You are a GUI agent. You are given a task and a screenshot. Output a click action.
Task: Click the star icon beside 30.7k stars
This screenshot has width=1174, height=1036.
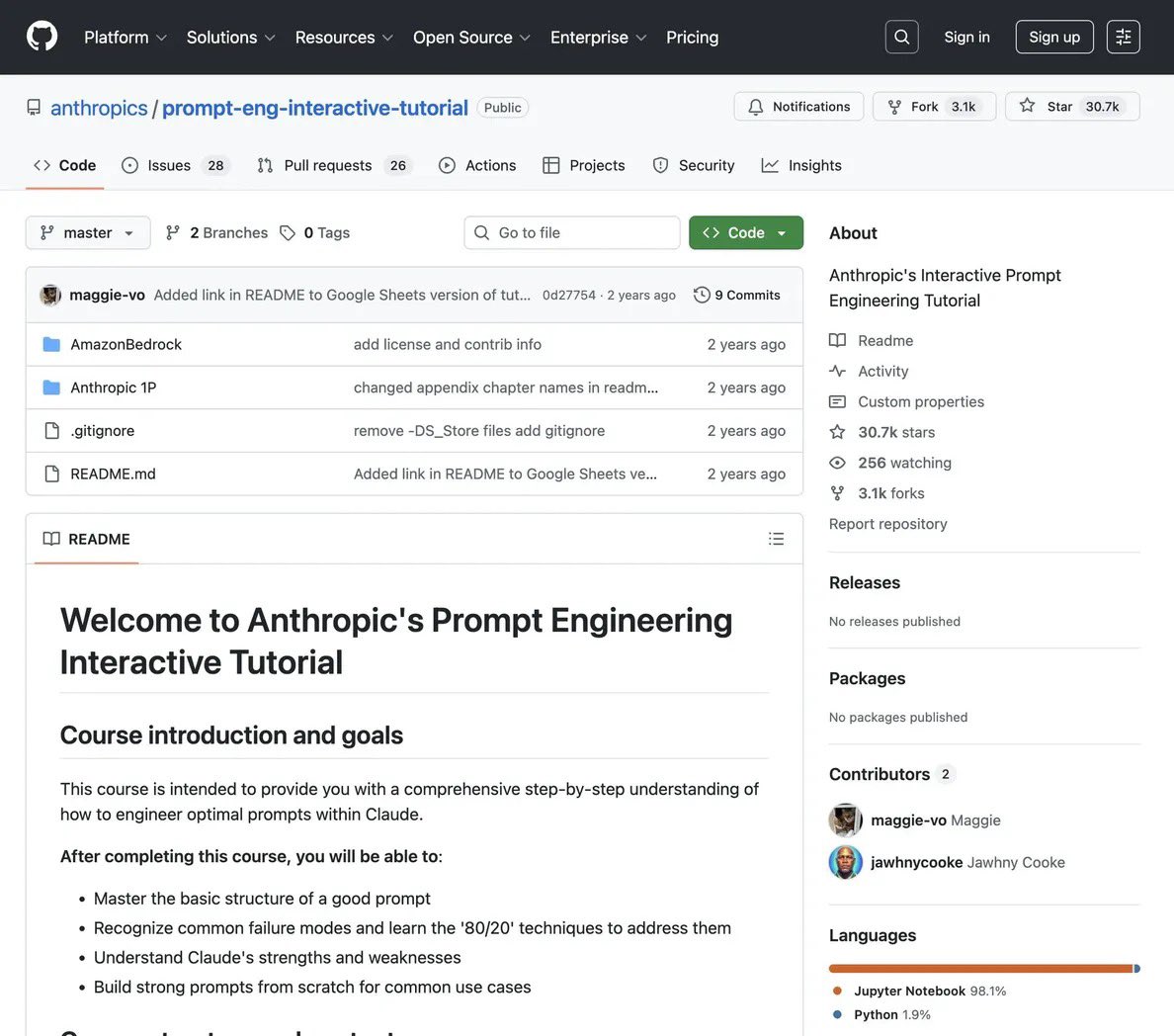[x=837, y=431]
